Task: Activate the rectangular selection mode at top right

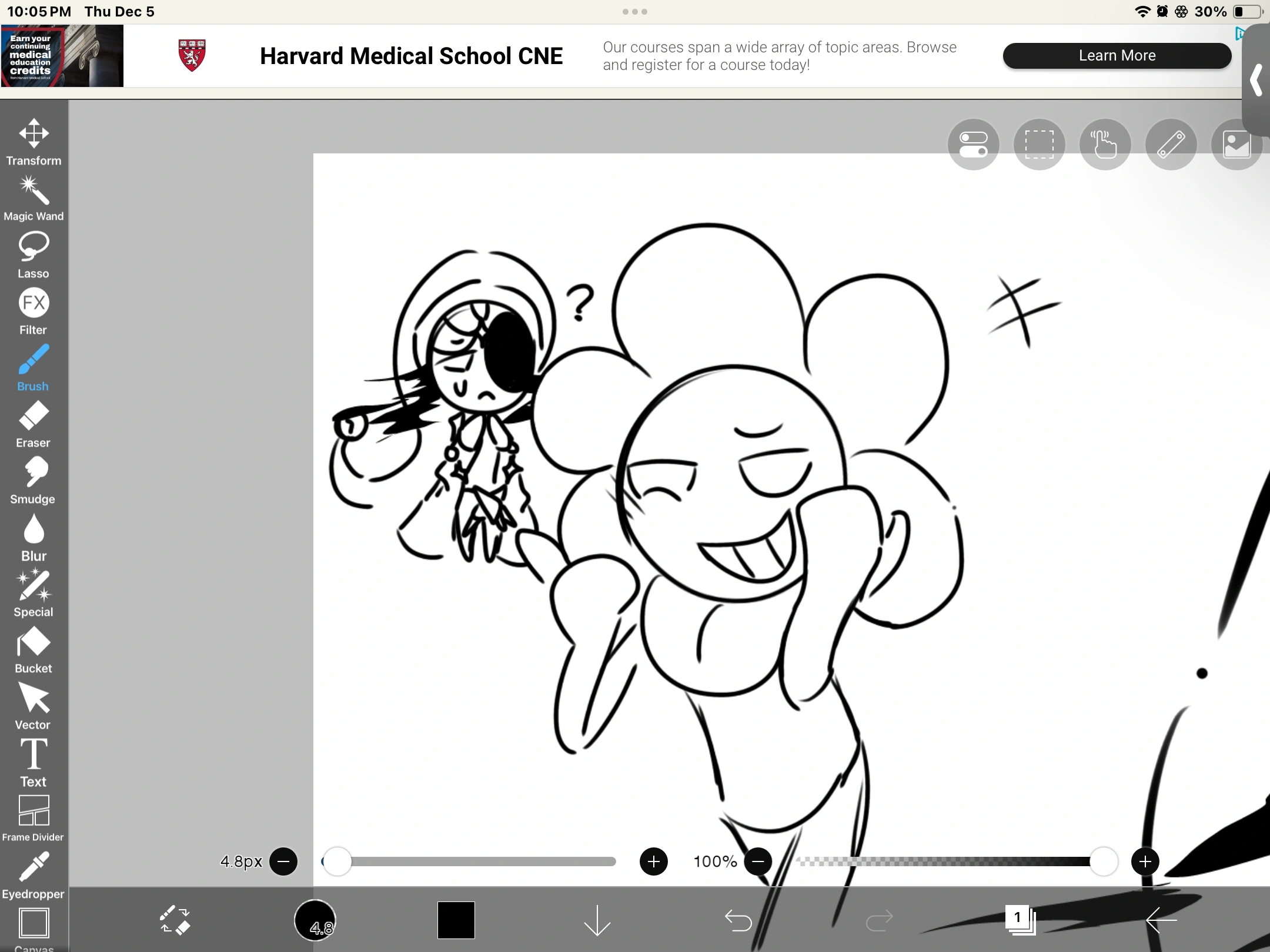Action: pos(1039,144)
